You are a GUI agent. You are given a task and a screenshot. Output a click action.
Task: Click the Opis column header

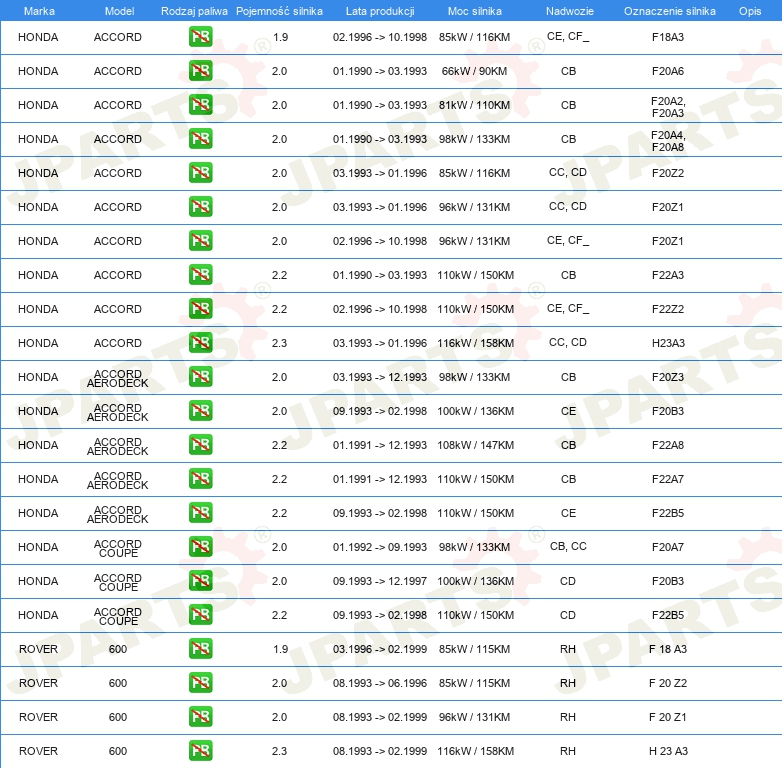(x=750, y=11)
